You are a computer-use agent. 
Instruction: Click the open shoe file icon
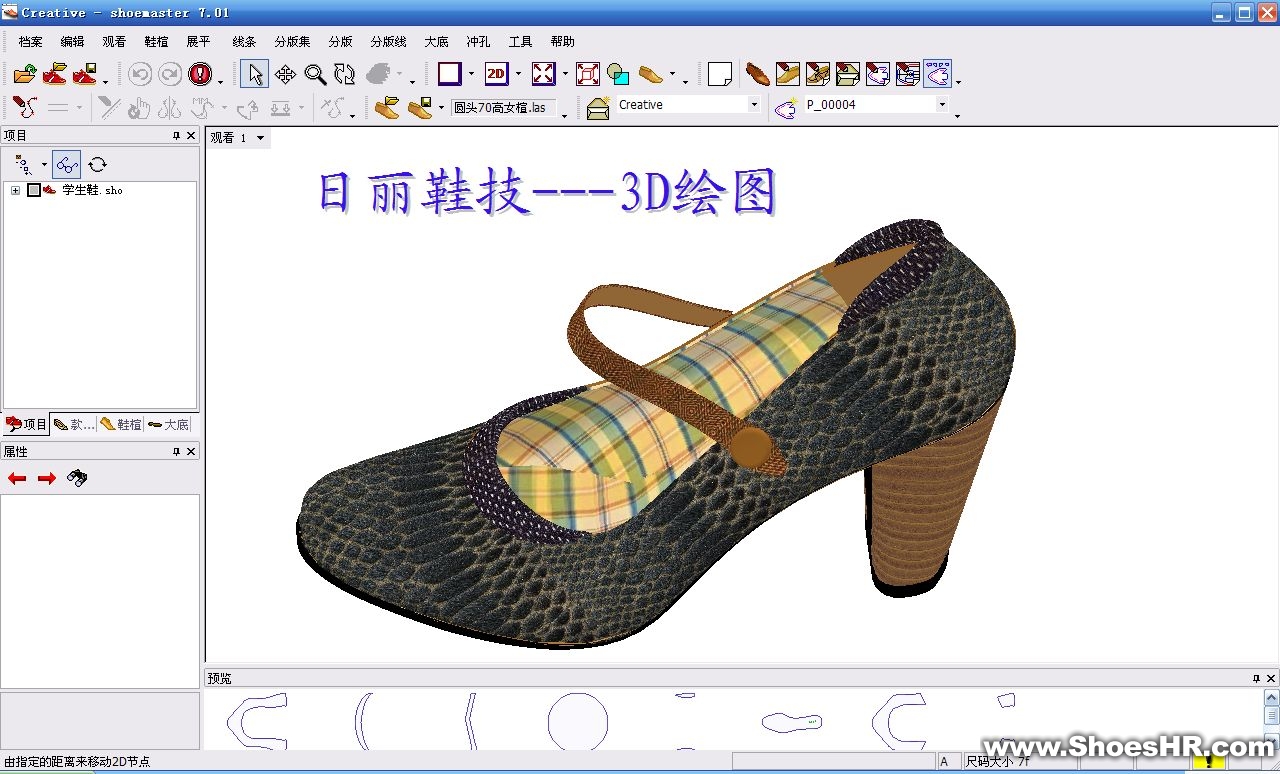pyautogui.click(x=54, y=74)
